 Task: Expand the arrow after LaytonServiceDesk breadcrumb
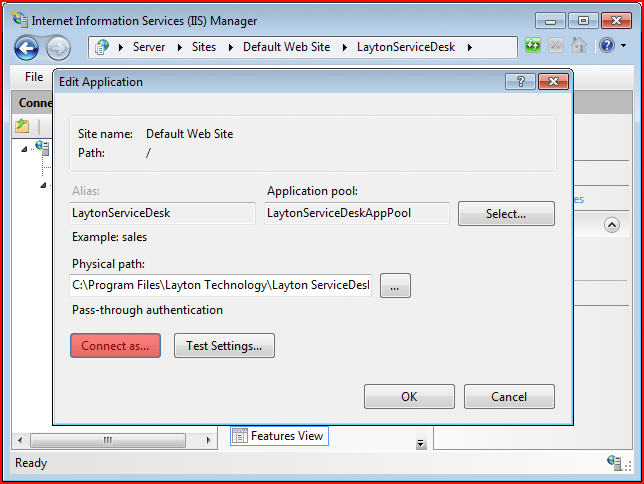(x=469, y=48)
